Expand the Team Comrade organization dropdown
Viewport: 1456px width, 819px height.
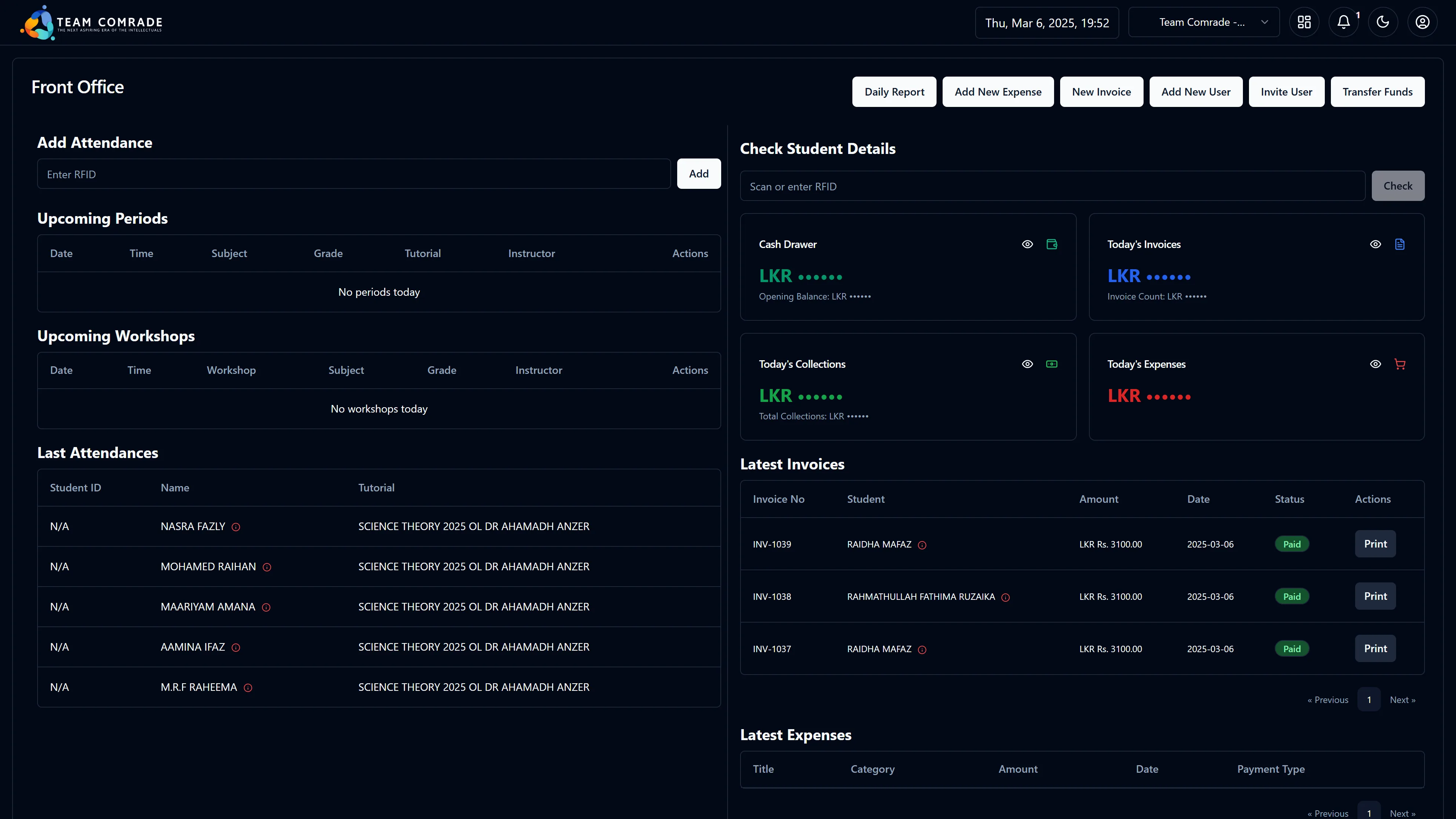click(x=1203, y=22)
